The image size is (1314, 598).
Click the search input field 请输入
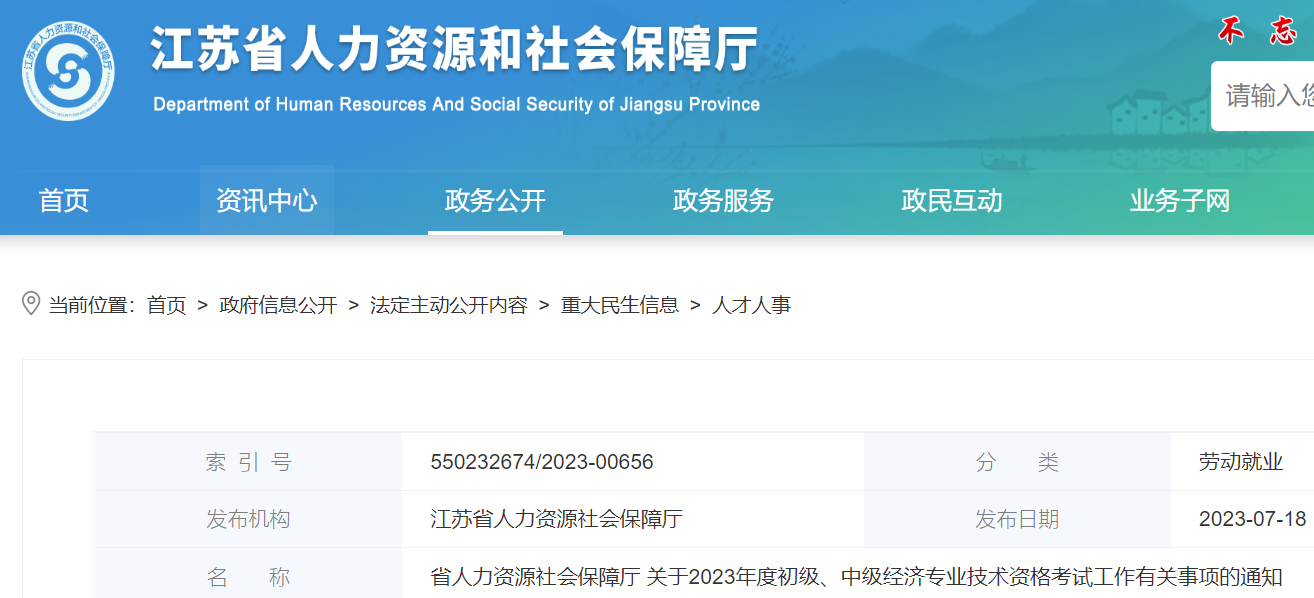1263,96
